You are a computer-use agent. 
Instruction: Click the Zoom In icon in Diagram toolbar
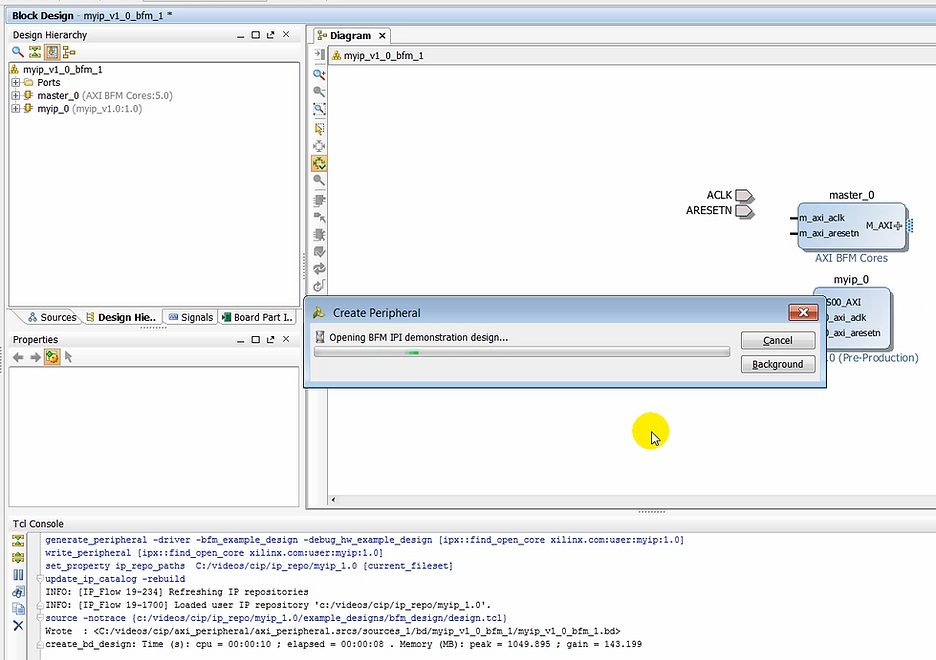point(320,74)
